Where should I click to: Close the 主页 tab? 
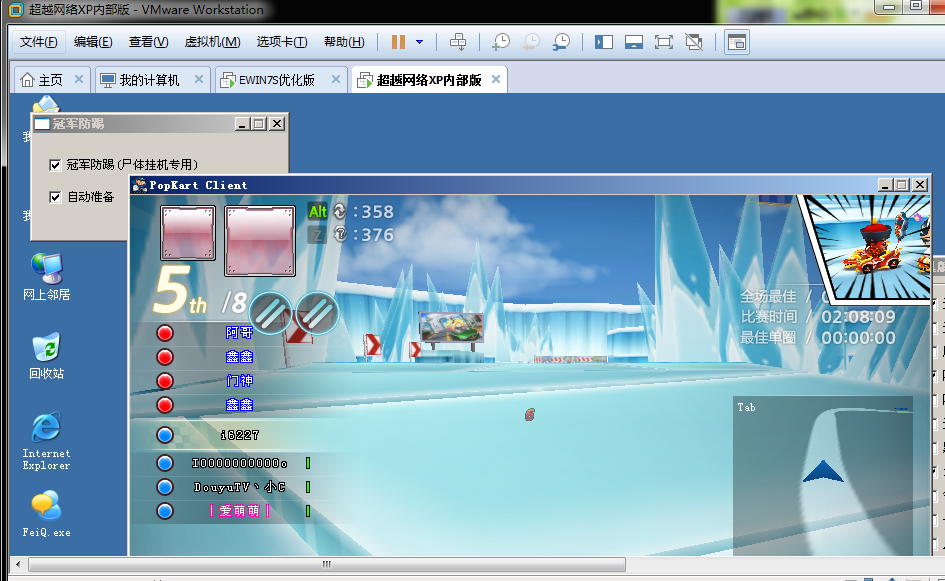coord(79,79)
